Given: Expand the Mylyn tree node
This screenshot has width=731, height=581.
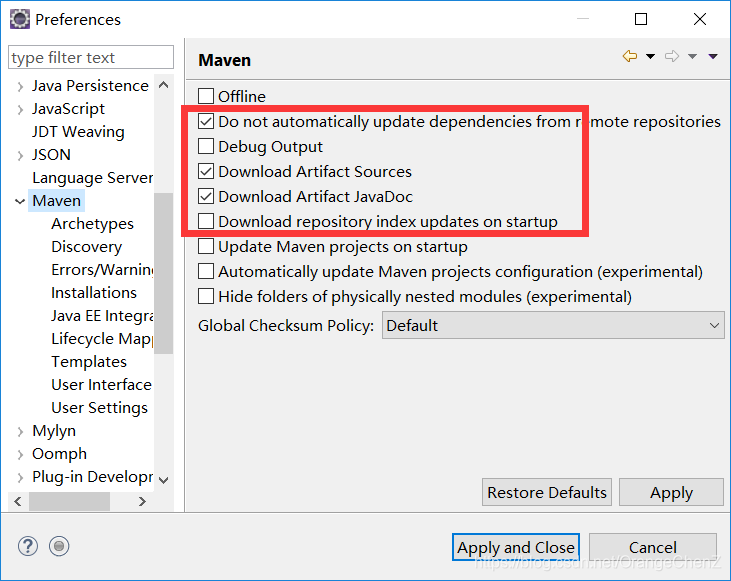Looking at the screenshot, I should 20,431.
